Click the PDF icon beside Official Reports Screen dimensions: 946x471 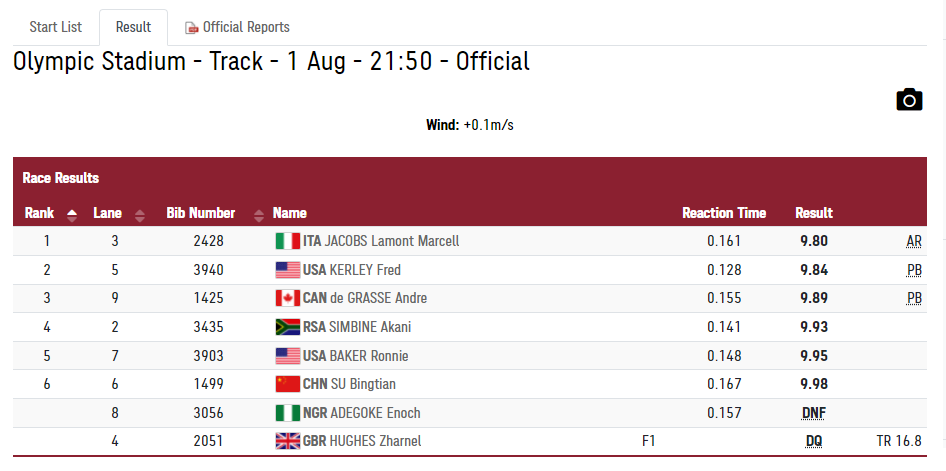[x=192, y=28]
